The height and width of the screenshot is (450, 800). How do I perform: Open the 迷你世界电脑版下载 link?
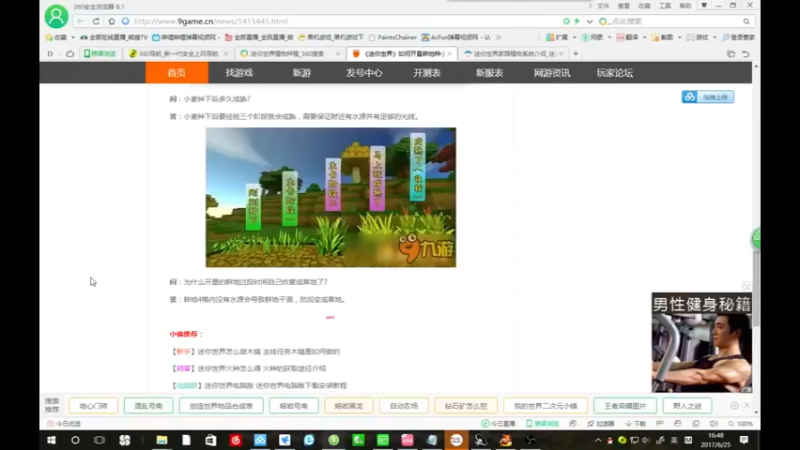coord(276,386)
